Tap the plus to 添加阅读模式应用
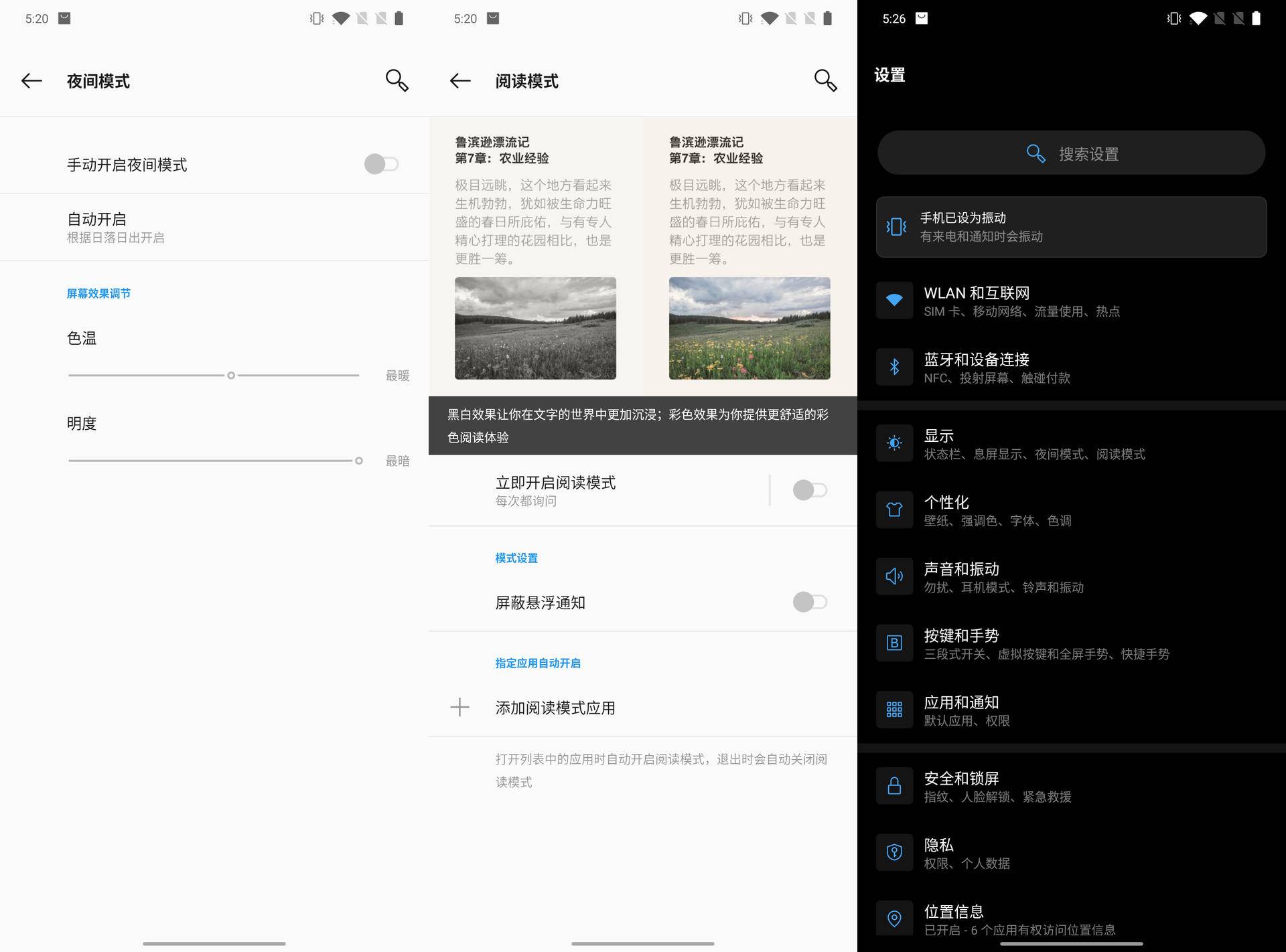This screenshot has width=1286, height=952. (x=459, y=708)
